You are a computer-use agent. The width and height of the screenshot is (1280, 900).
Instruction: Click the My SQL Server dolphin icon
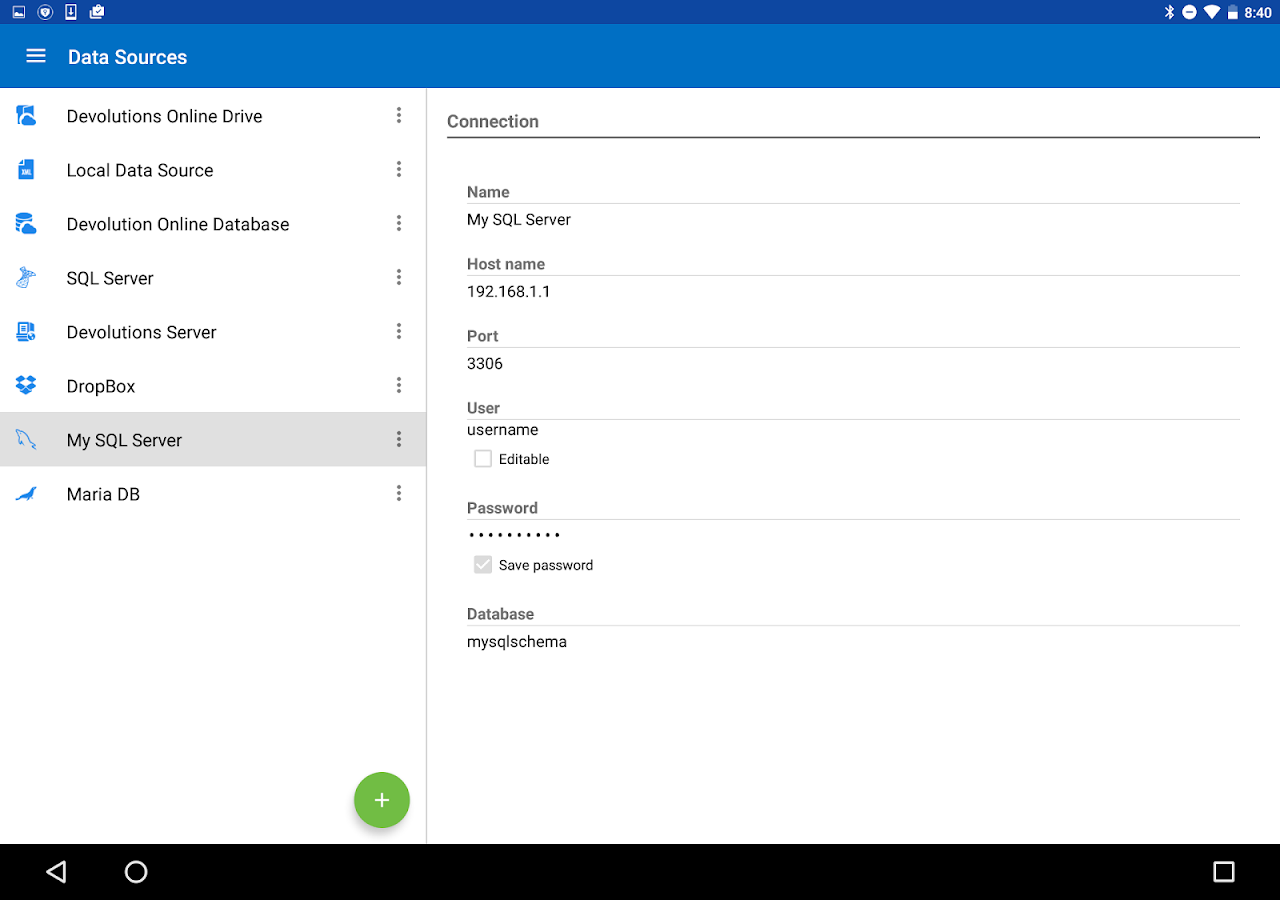[x=26, y=440]
